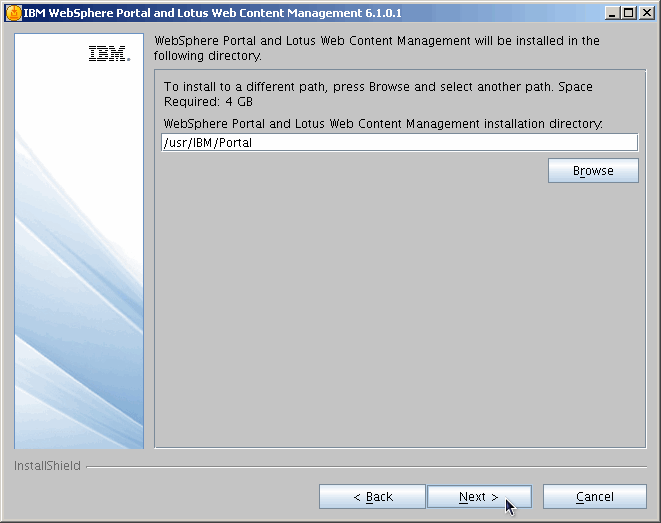Click the /usr/IBM/Portal path text
This screenshot has width=661, height=523.
point(208,143)
